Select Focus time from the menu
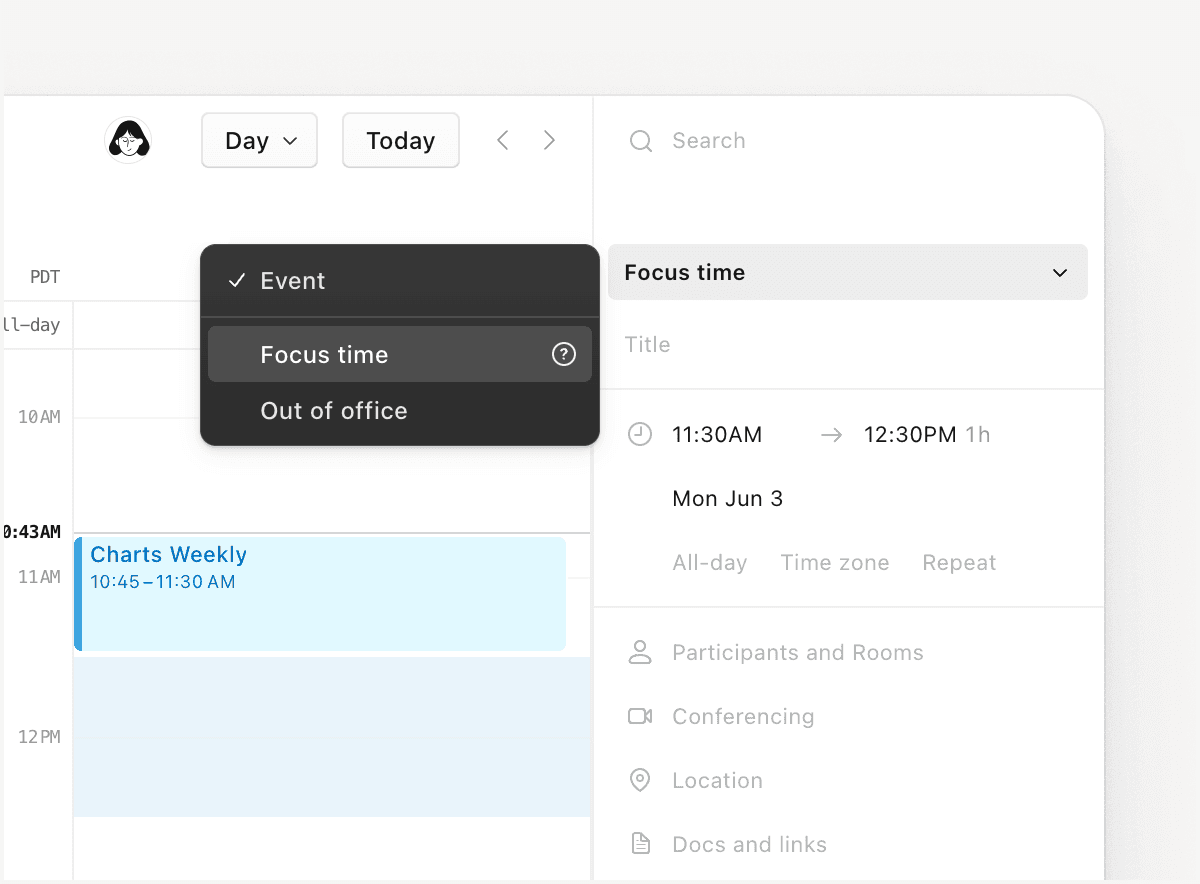This screenshot has height=884, width=1200. coord(324,354)
